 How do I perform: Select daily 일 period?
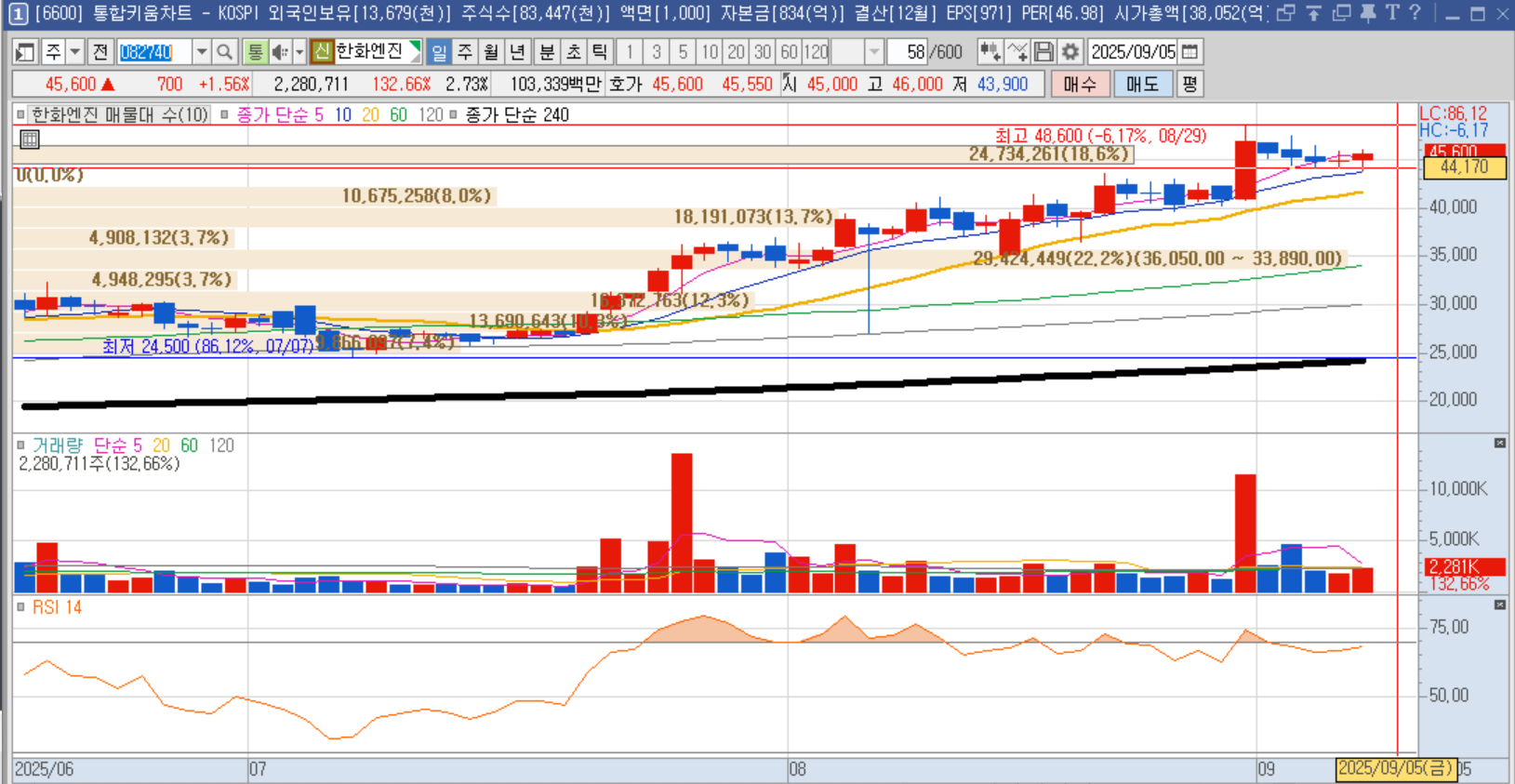[439, 52]
